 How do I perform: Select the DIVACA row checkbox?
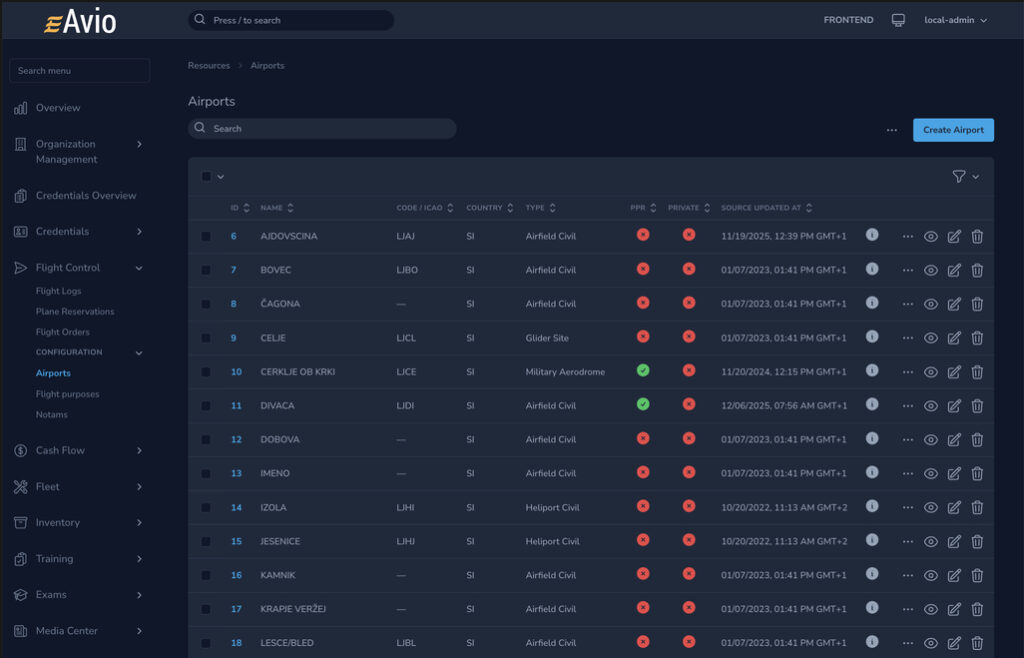coord(206,406)
